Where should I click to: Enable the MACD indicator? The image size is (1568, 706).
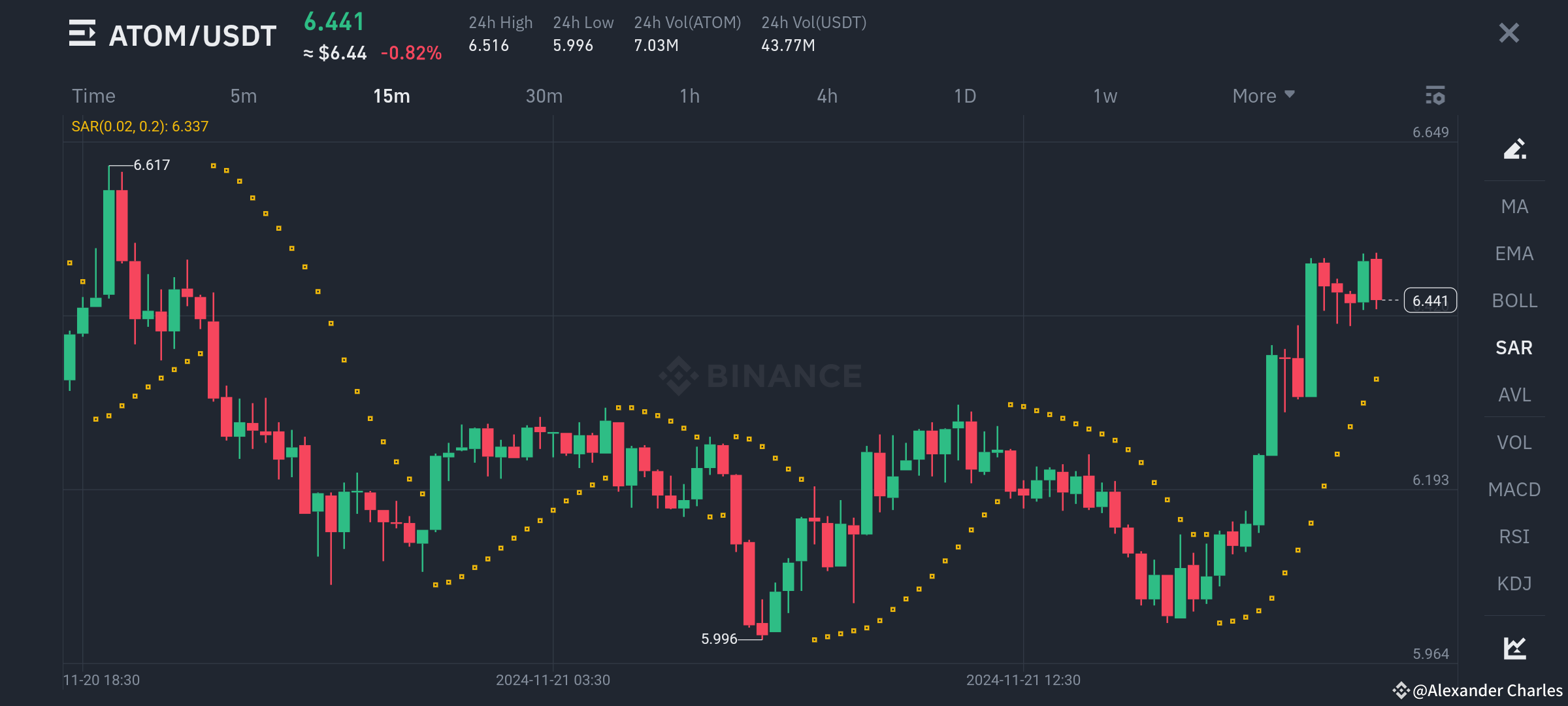click(1514, 489)
